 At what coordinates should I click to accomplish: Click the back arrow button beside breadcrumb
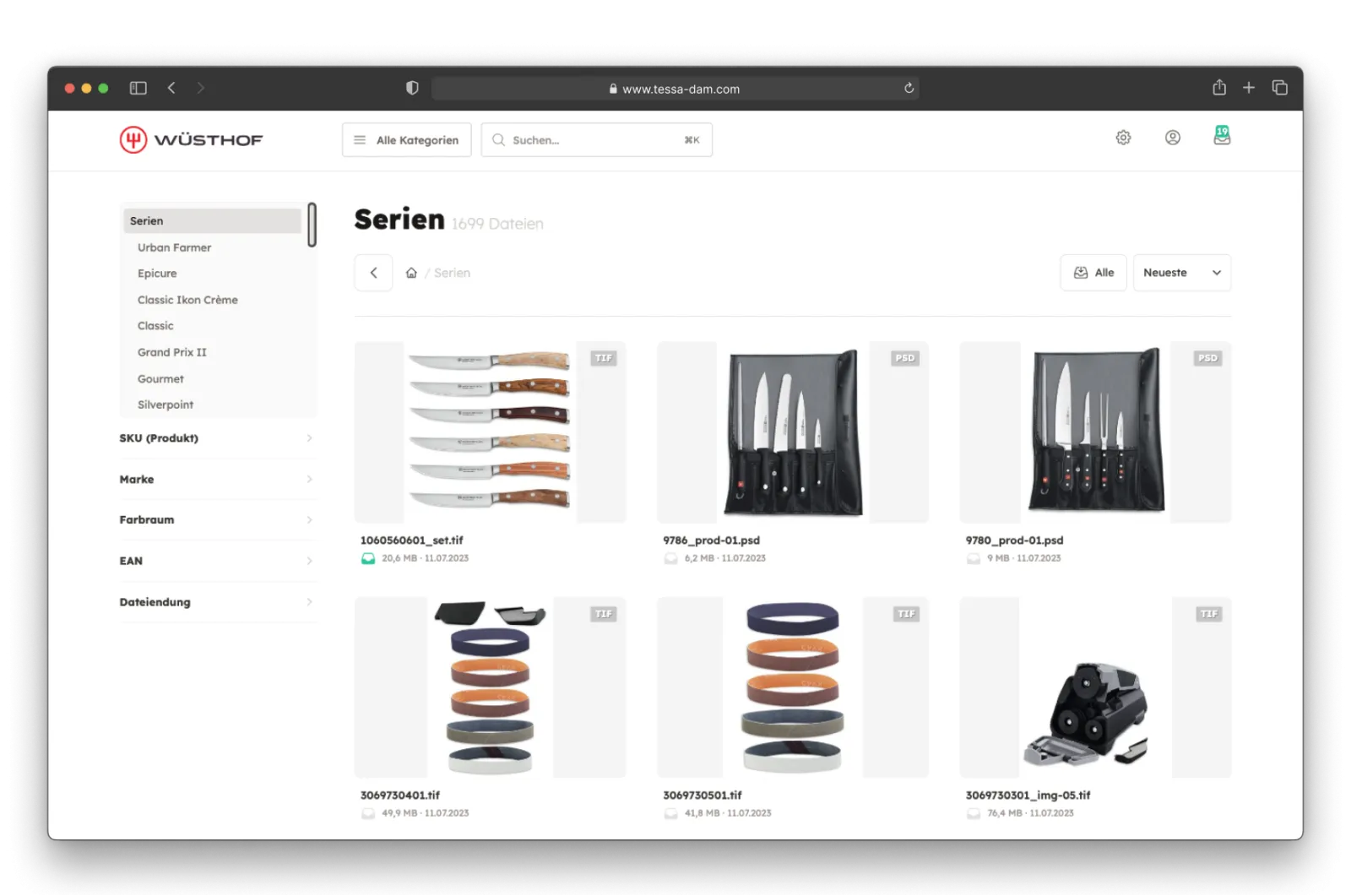(373, 273)
